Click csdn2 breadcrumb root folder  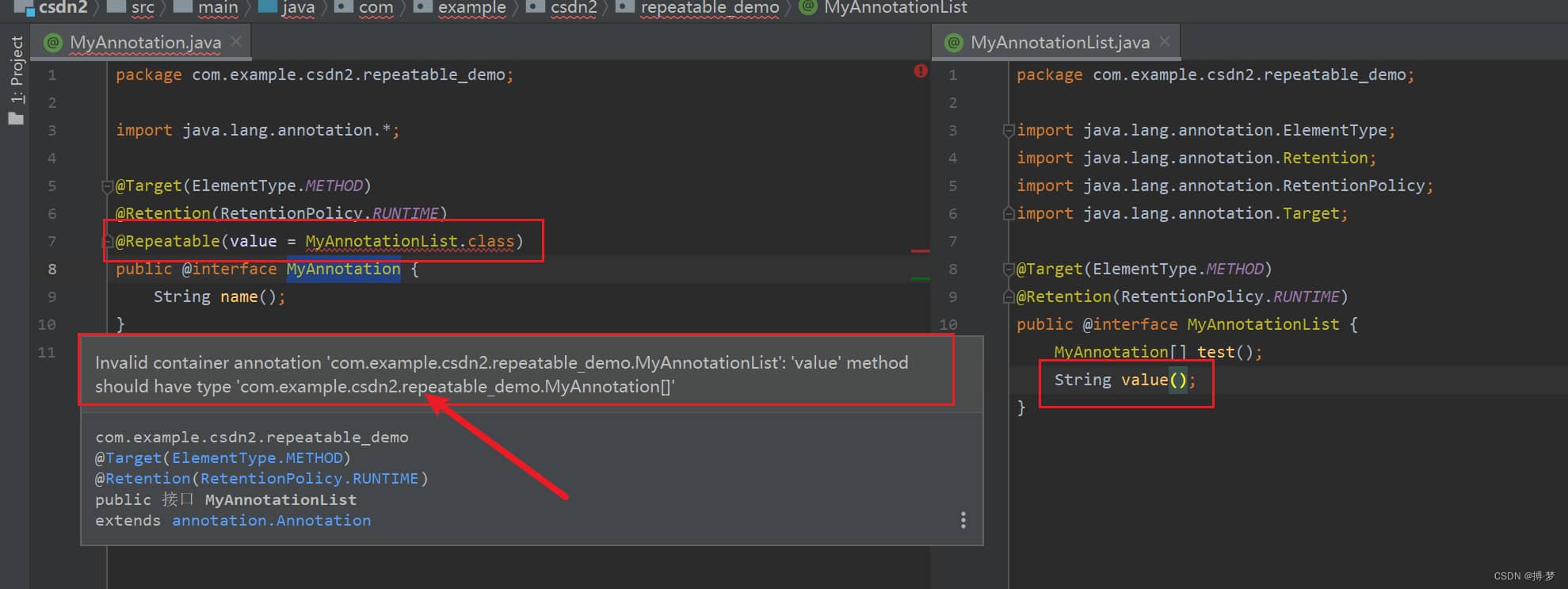52,8
